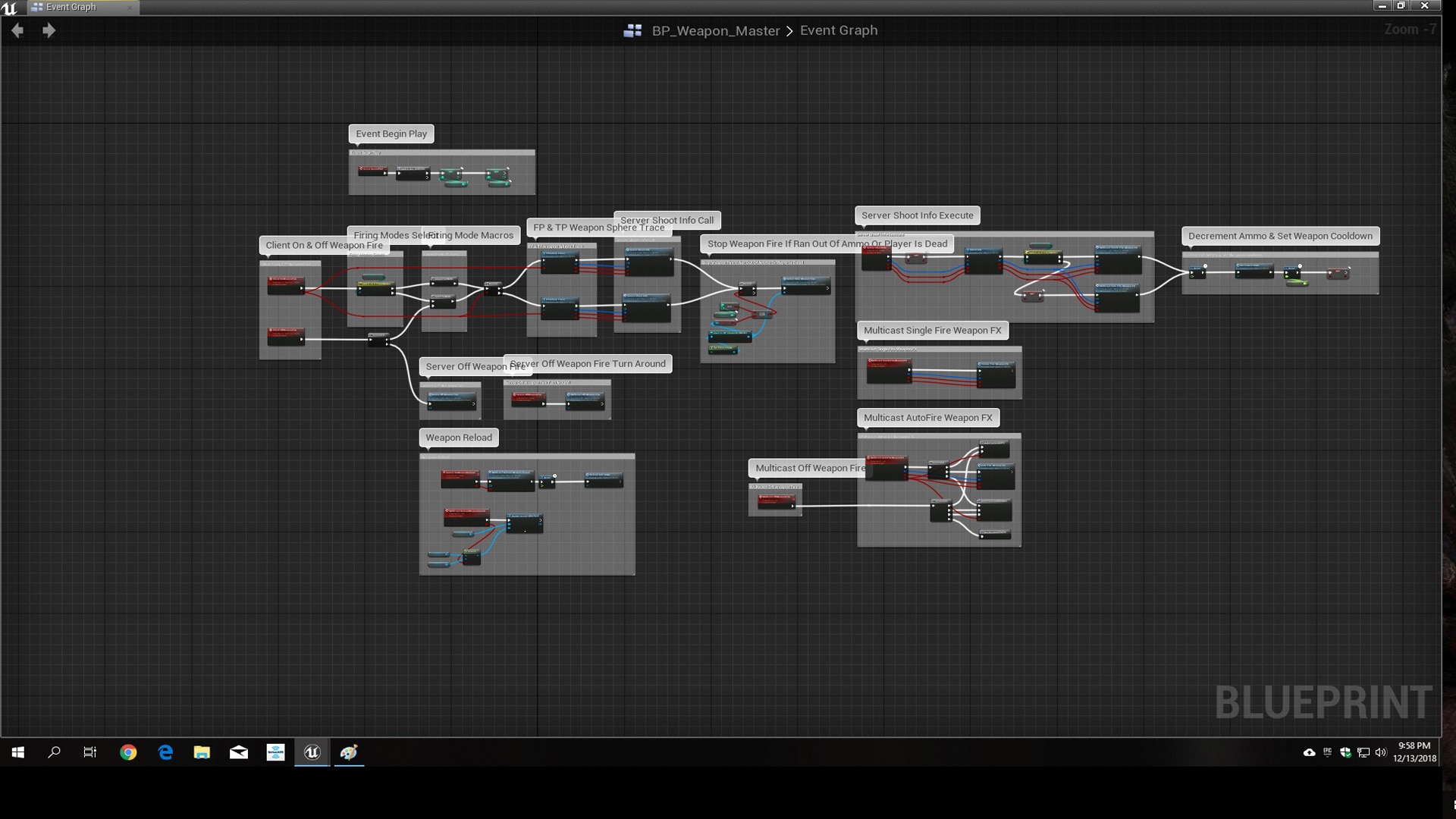Click the forward navigation arrow above the graph
Screen dimensions: 1456x819
[x=49, y=30]
